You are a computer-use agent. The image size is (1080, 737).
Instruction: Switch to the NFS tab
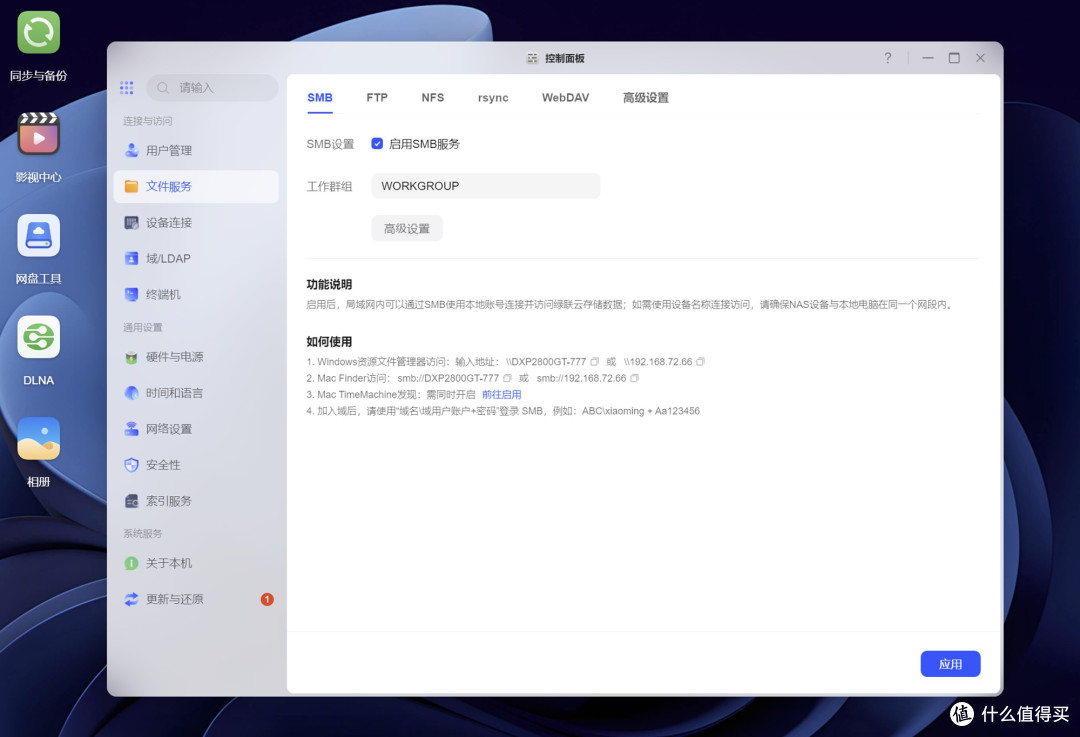[x=433, y=98]
